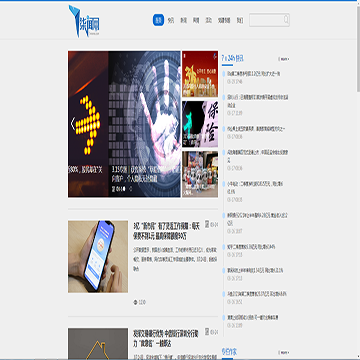Click calendar icon beside the house article date

click(207, 332)
